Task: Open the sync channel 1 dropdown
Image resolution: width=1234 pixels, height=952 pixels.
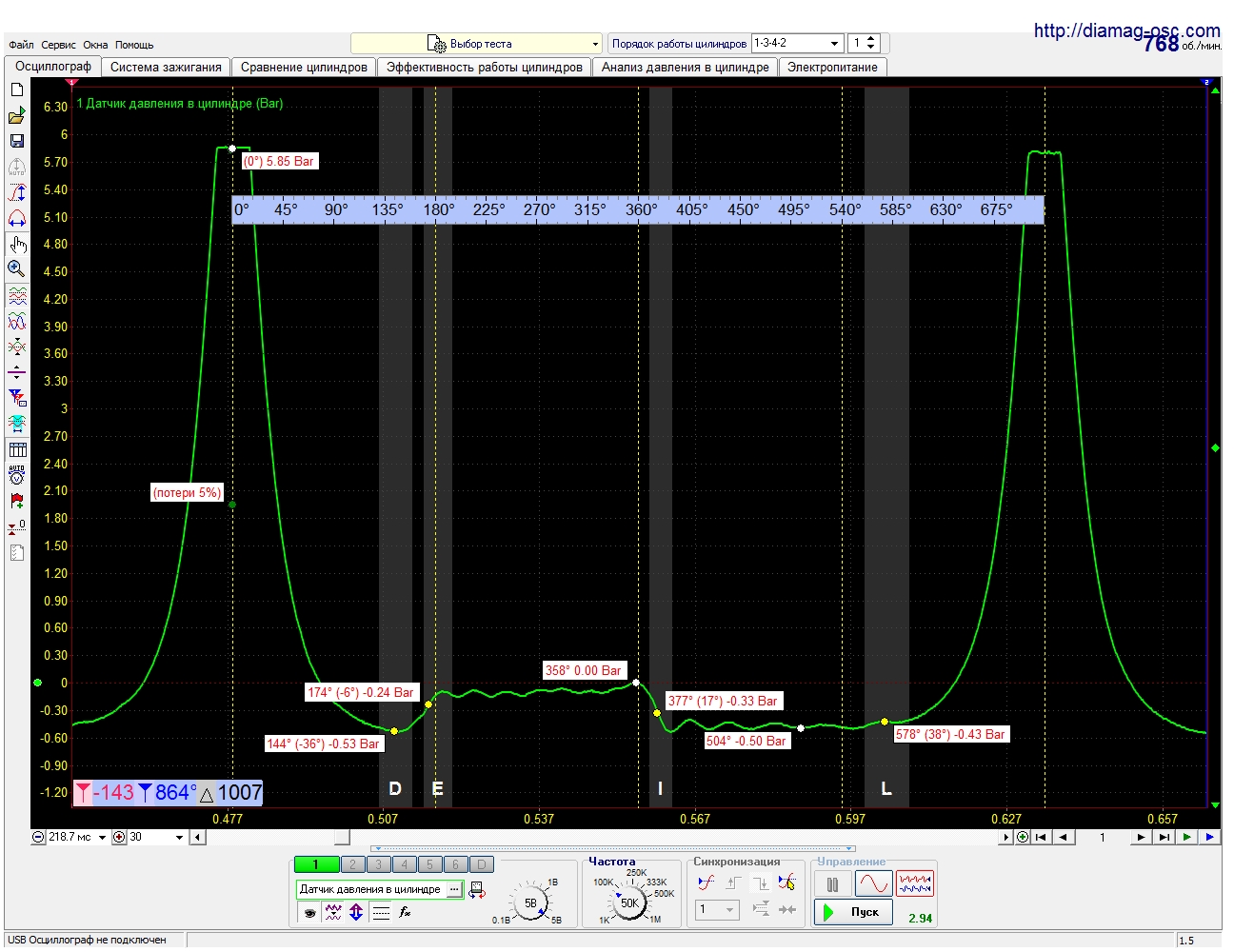Action: (717, 909)
